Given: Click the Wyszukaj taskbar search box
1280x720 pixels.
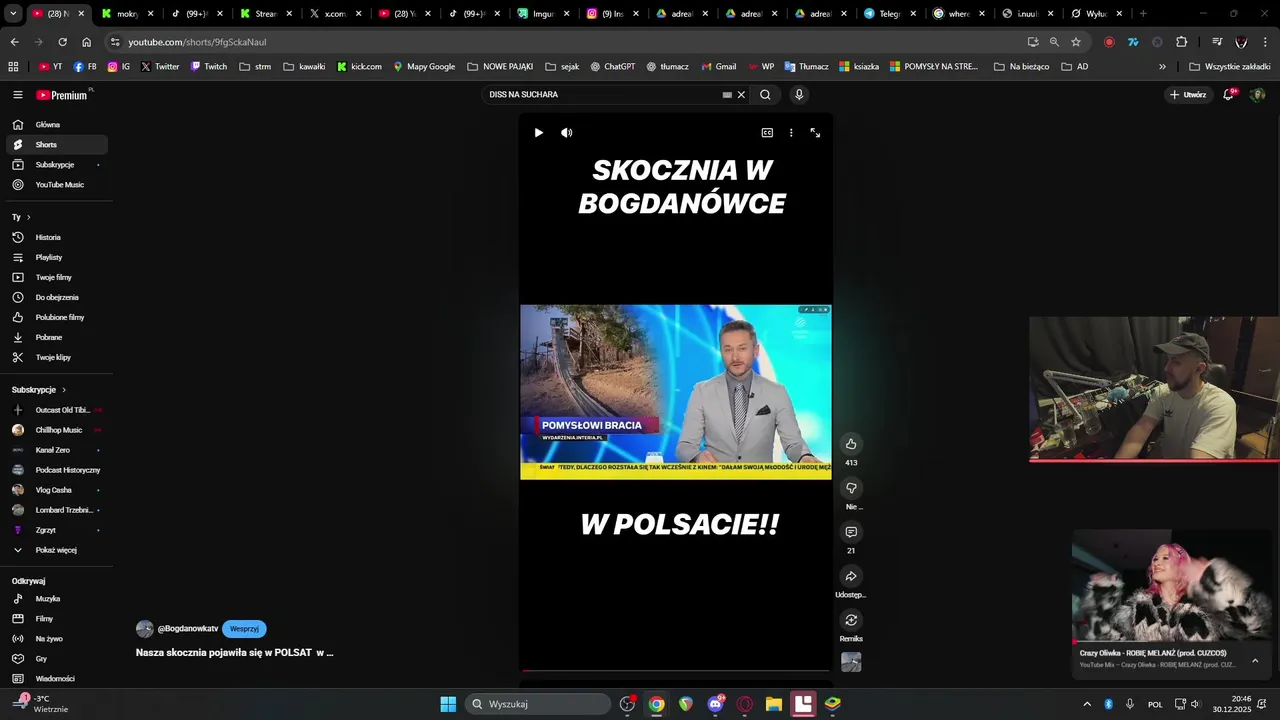Looking at the screenshot, I should click(x=540, y=704).
